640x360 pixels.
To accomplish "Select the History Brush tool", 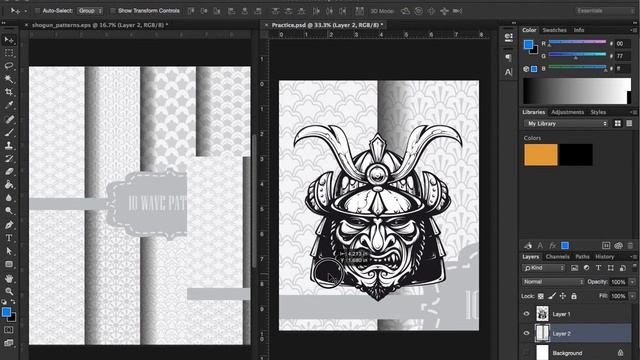I will (9, 158).
